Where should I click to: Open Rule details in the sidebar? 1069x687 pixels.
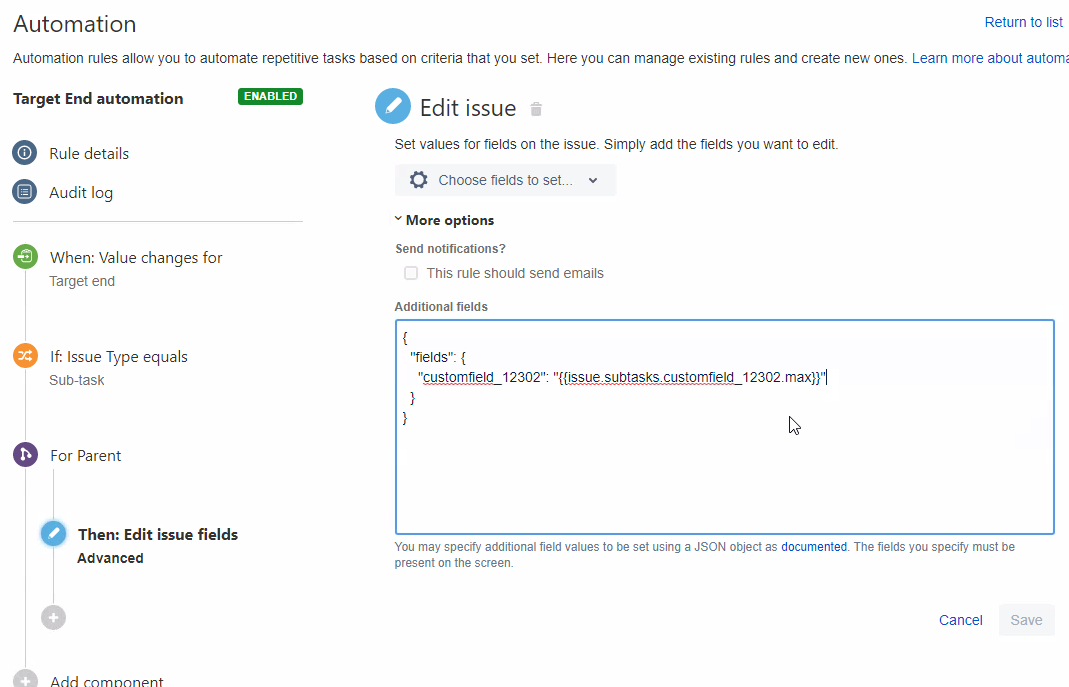(89, 153)
